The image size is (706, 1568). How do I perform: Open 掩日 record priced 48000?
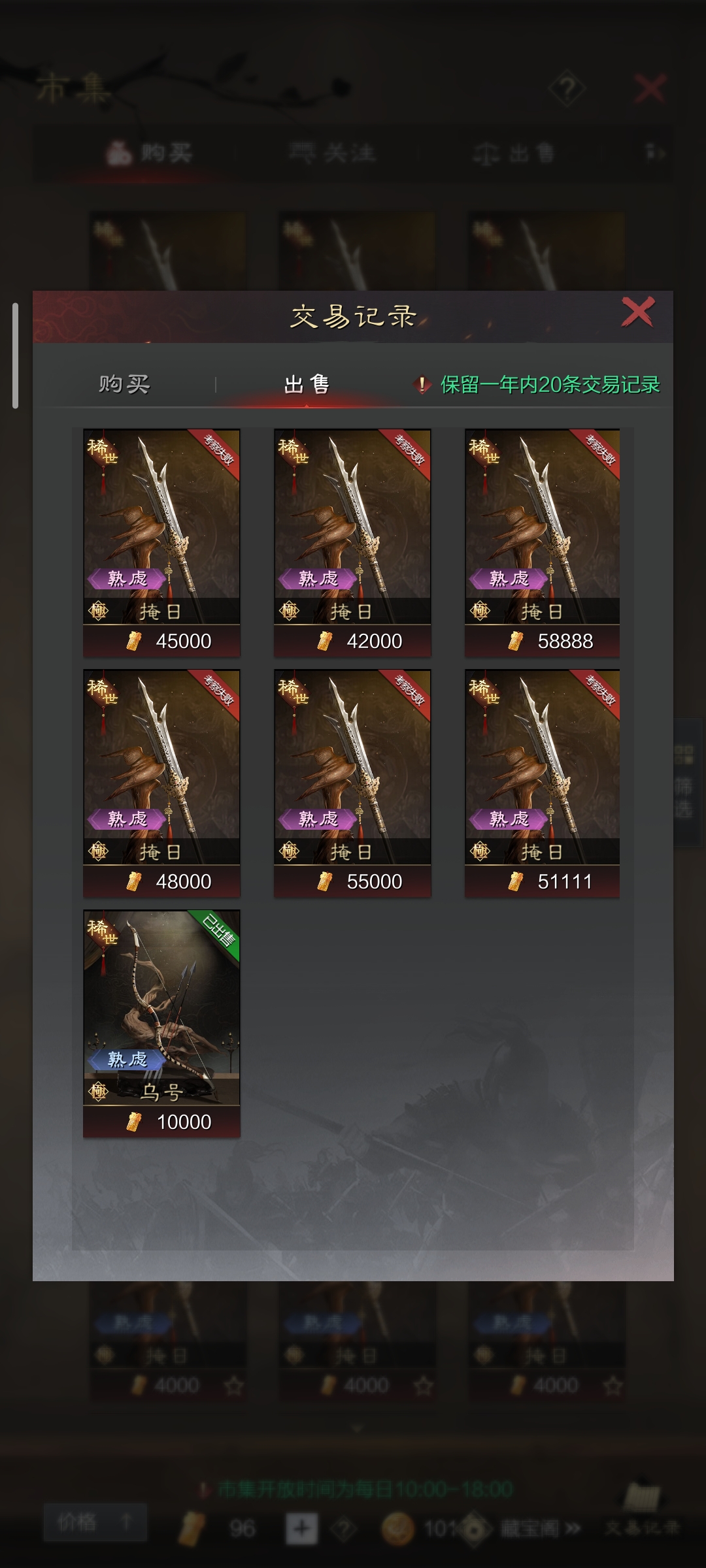pyautogui.click(x=161, y=783)
